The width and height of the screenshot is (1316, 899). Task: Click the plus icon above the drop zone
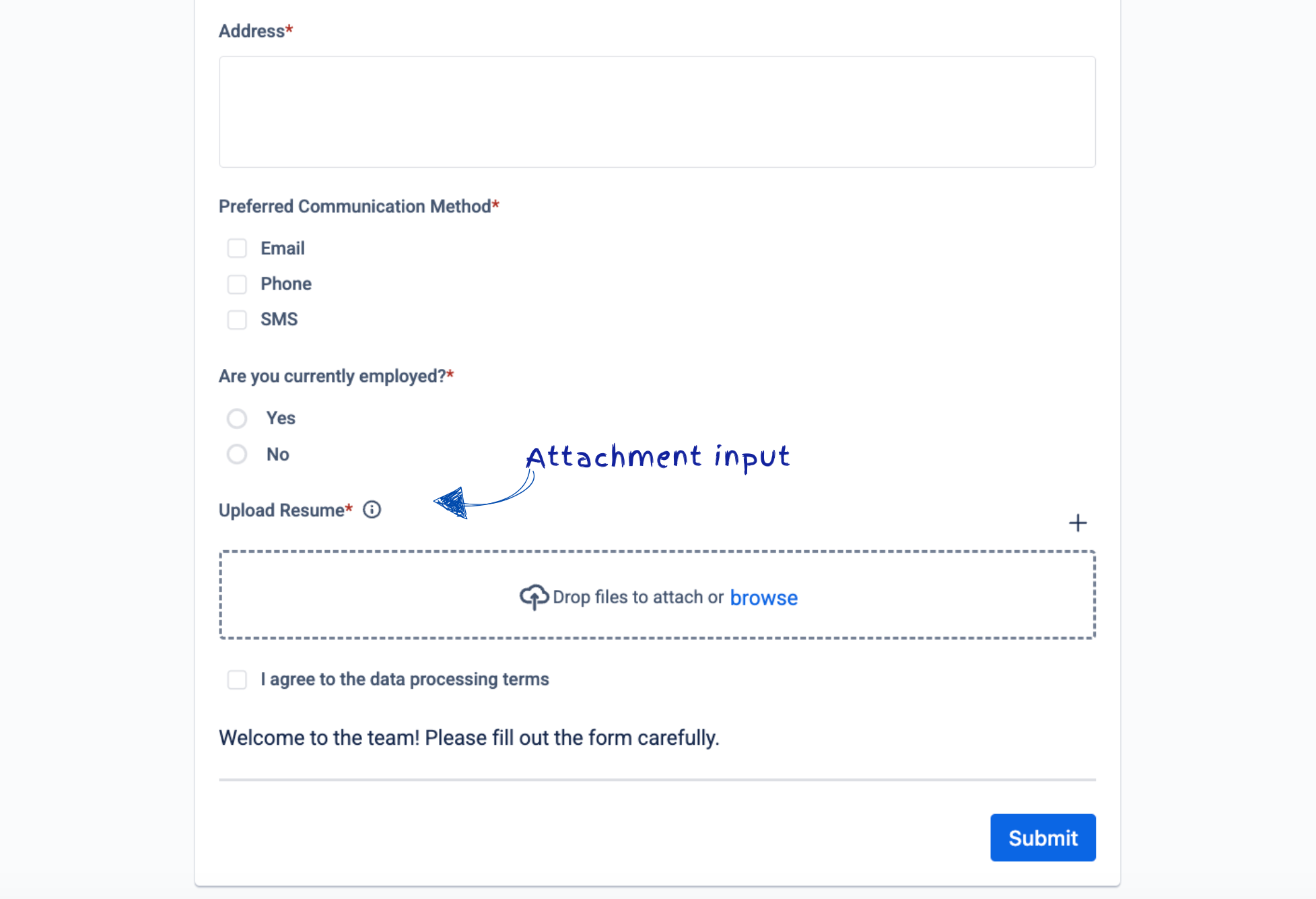click(x=1077, y=523)
